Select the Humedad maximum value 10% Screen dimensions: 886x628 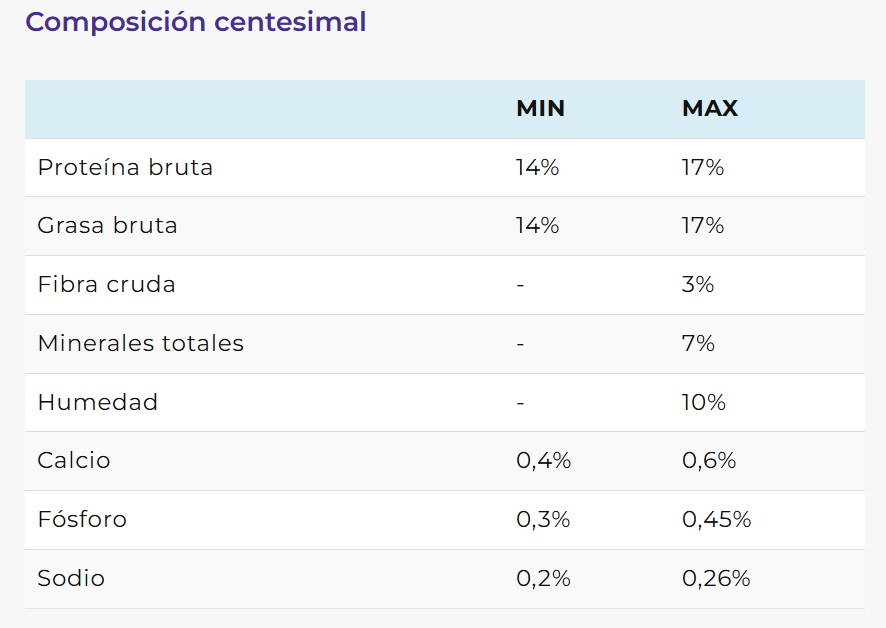click(x=704, y=403)
